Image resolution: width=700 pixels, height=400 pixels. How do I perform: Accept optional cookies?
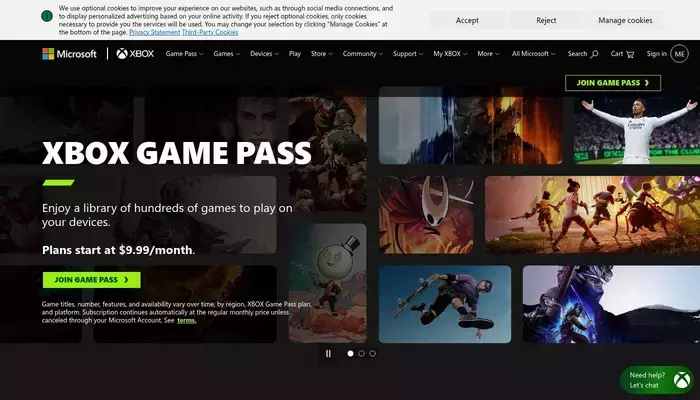[467, 20]
